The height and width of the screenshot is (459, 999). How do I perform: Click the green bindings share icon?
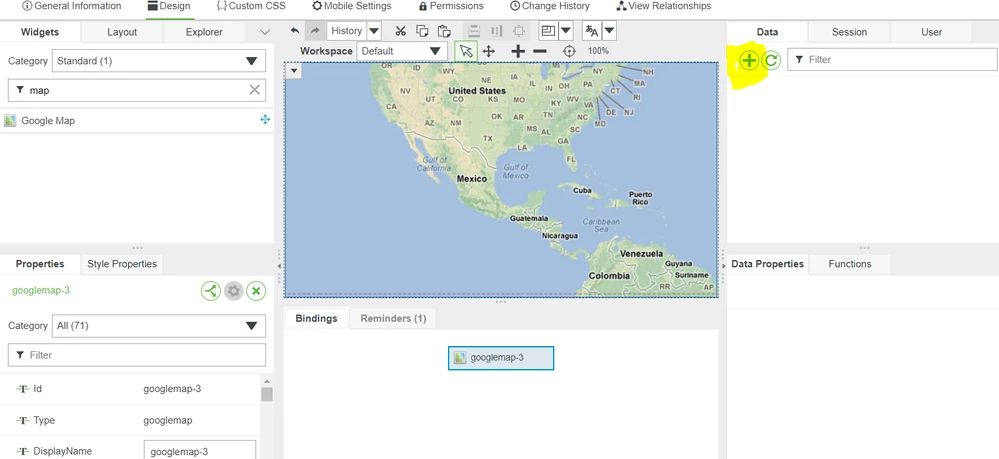pyautogui.click(x=211, y=291)
